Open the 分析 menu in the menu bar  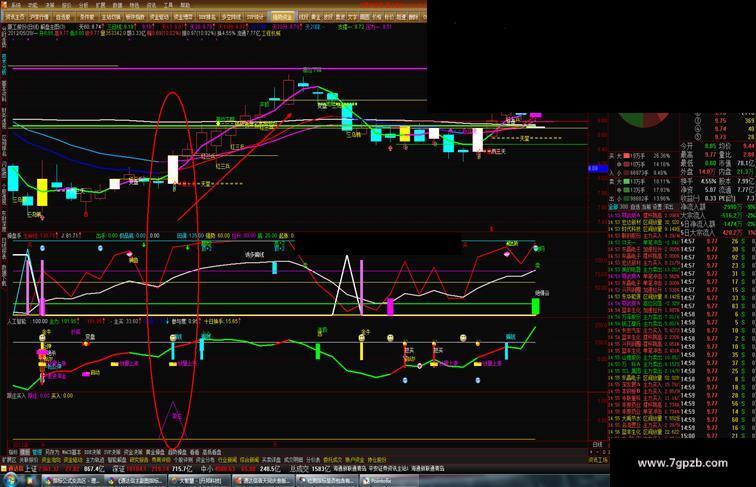83,5
